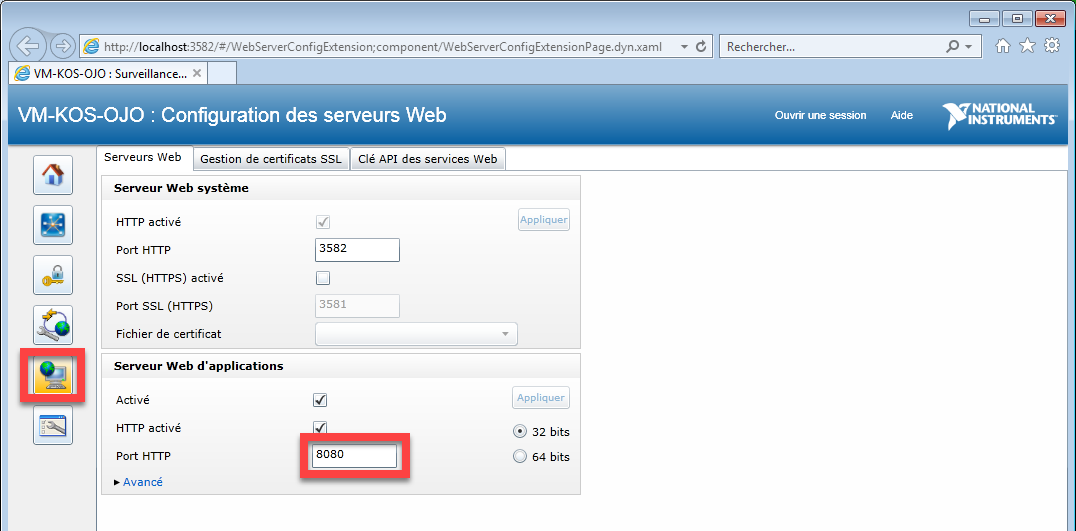The image size is (1076, 531).
Task: Click the Home icon in the sidebar
Action: [x=53, y=174]
